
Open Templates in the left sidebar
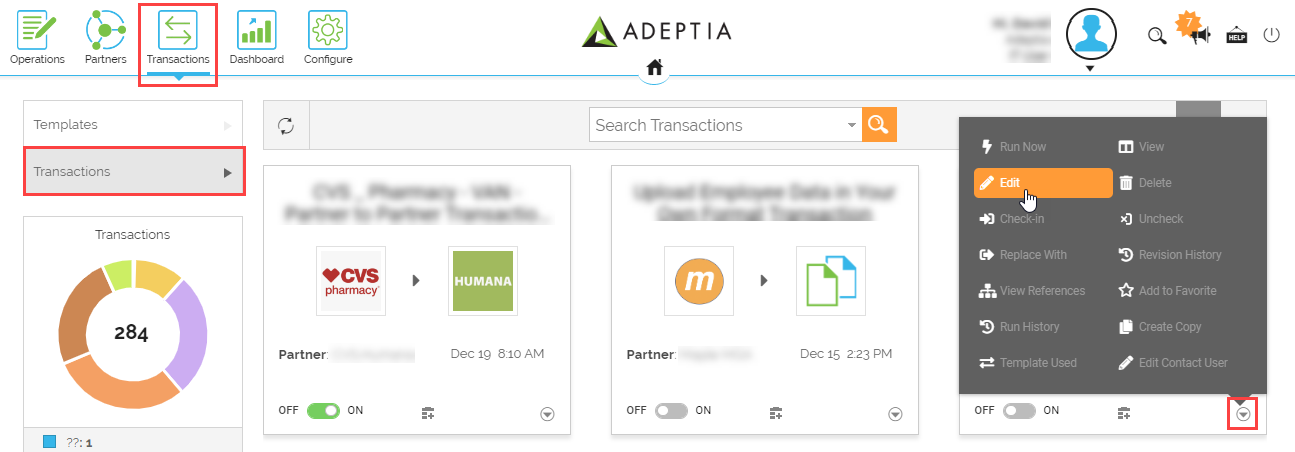[x=132, y=125]
